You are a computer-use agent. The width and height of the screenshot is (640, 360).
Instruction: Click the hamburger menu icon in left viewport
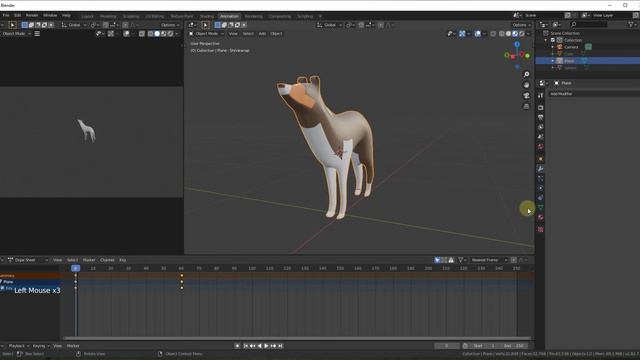click(x=37, y=33)
